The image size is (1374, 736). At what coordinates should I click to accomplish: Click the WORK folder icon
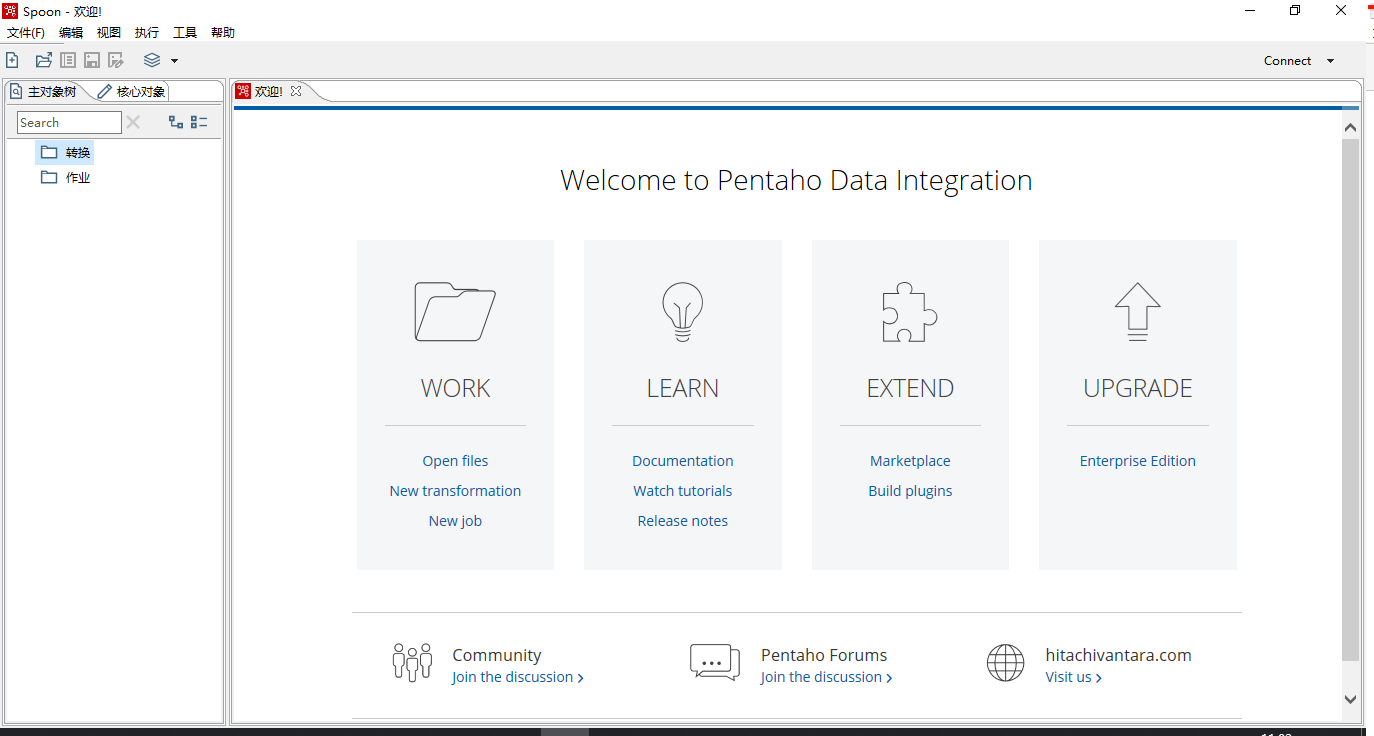click(455, 312)
